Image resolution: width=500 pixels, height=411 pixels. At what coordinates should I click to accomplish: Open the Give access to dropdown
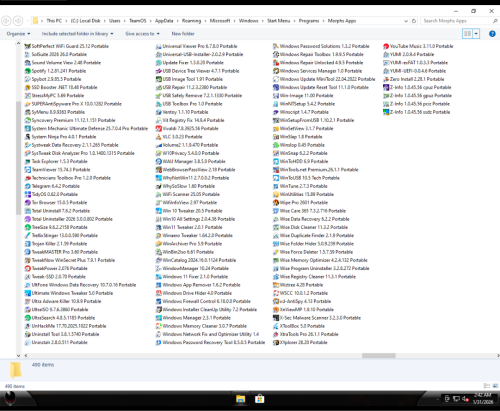click(x=142, y=34)
